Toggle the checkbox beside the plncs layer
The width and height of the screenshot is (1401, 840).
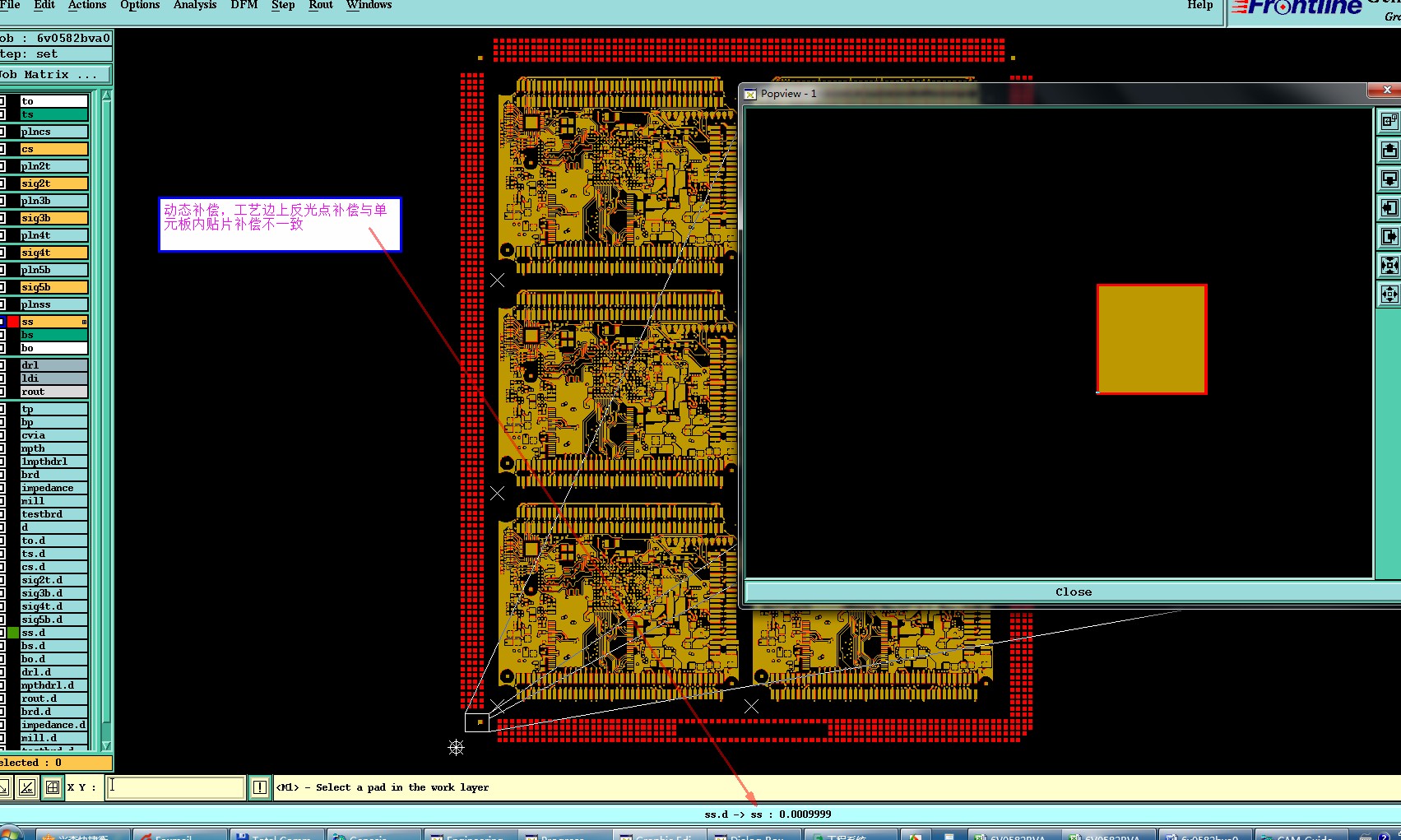click(2, 132)
